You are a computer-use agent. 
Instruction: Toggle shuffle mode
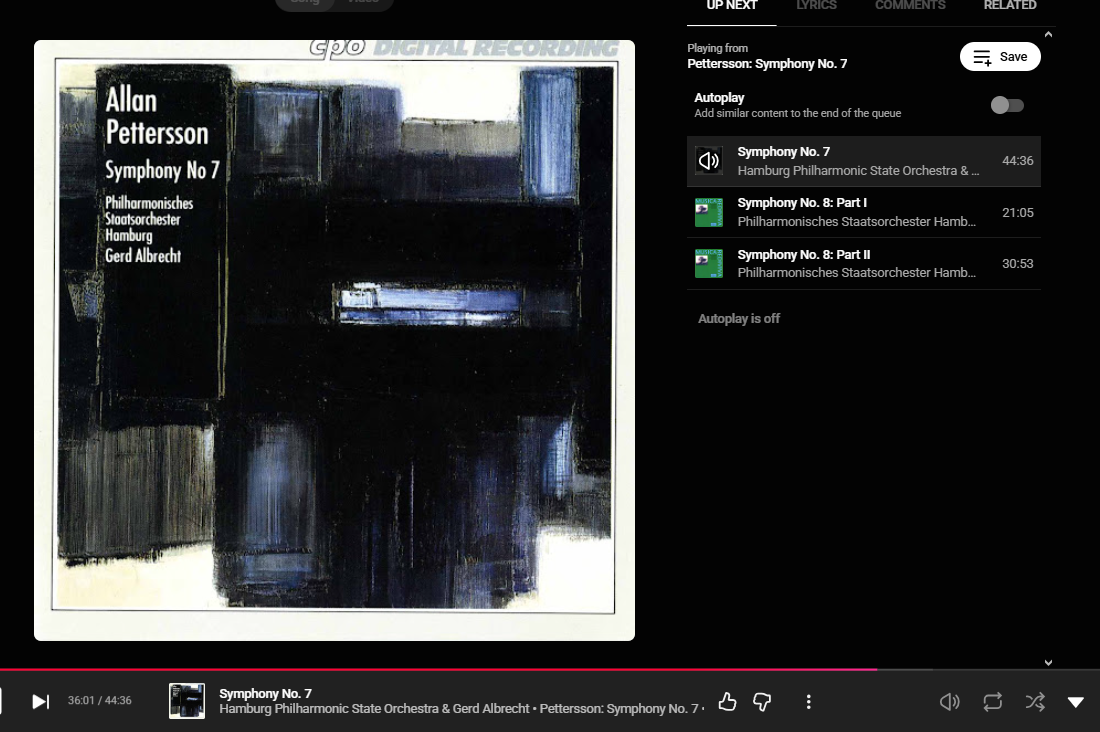[1035, 701]
